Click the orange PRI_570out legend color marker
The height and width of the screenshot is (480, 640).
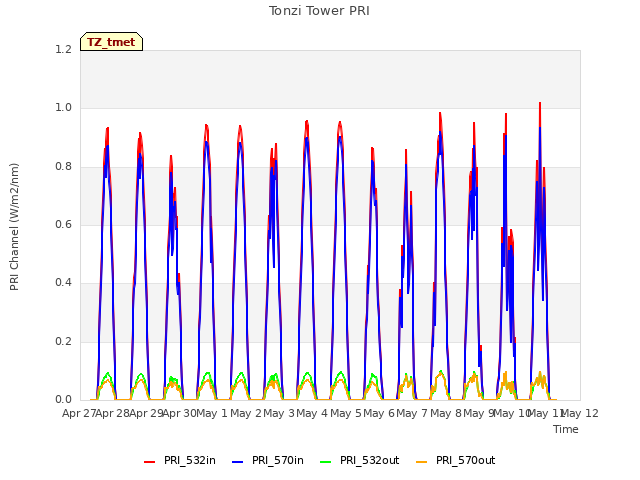click(421, 462)
